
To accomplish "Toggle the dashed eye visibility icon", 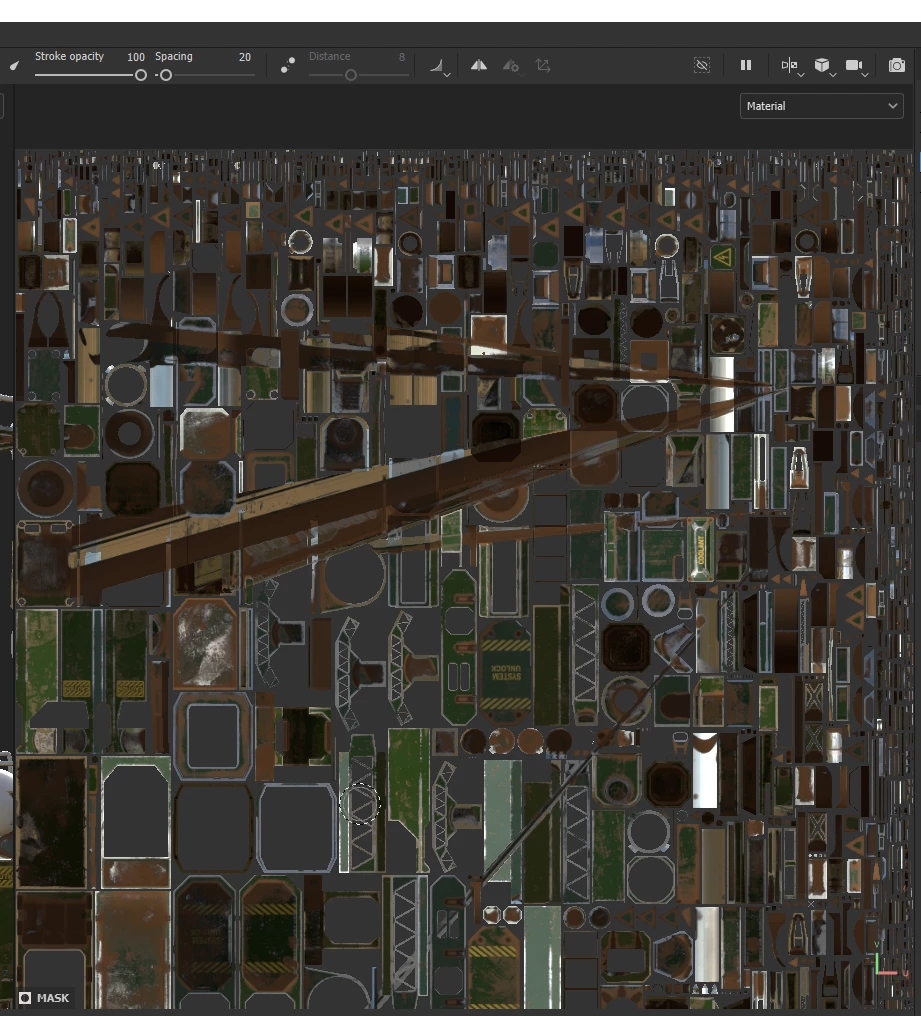I will pos(702,65).
